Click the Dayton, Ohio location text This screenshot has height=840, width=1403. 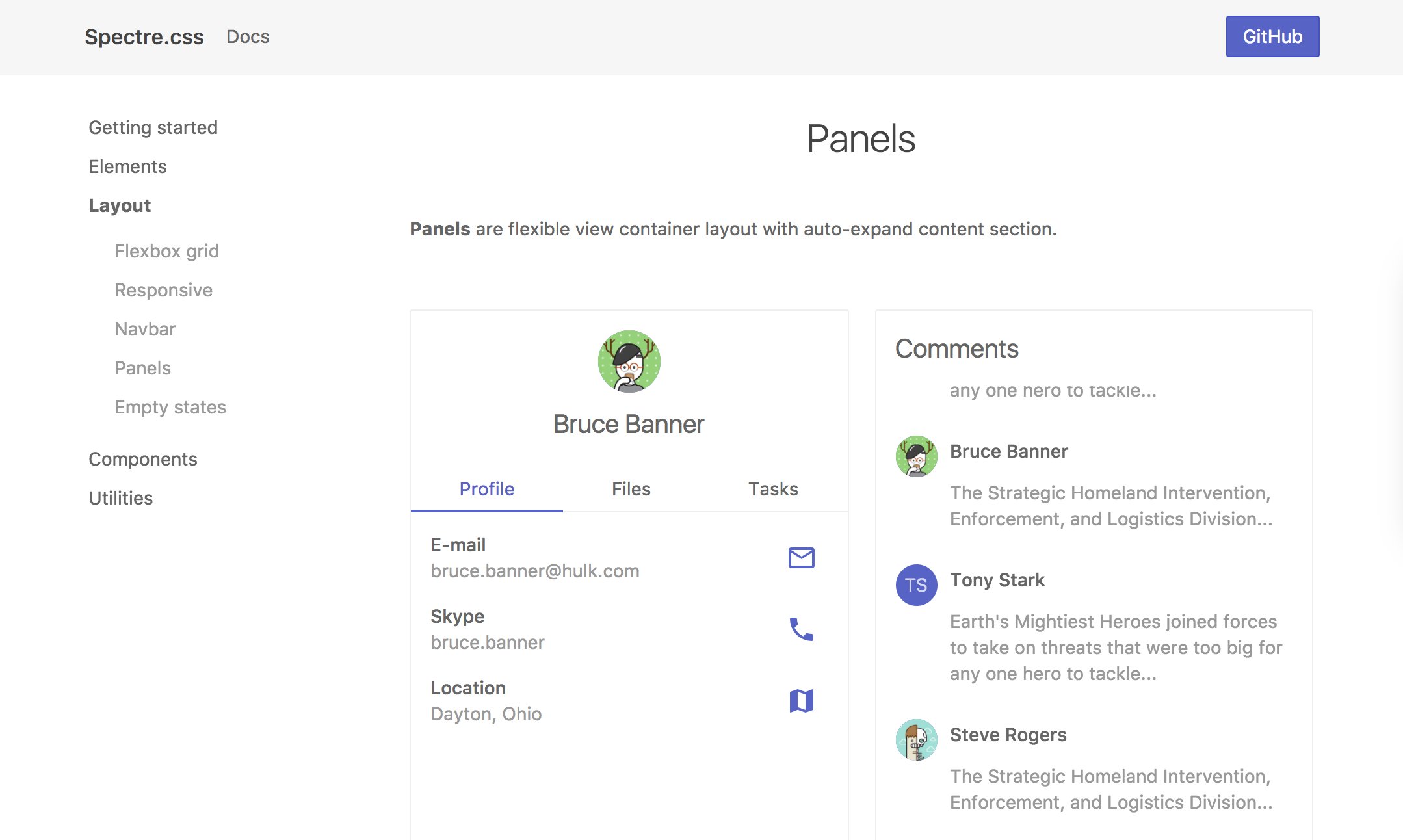click(486, 714)
